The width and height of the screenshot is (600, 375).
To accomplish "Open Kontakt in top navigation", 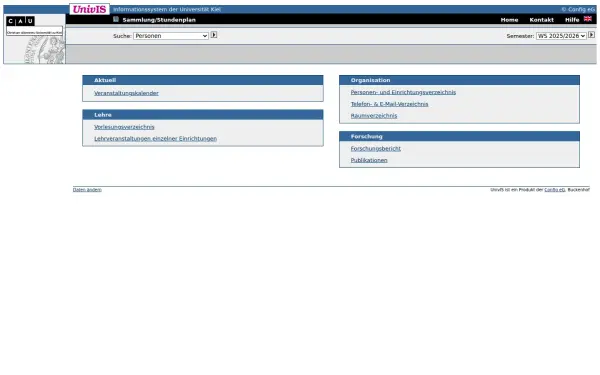I will coord(541,20).
